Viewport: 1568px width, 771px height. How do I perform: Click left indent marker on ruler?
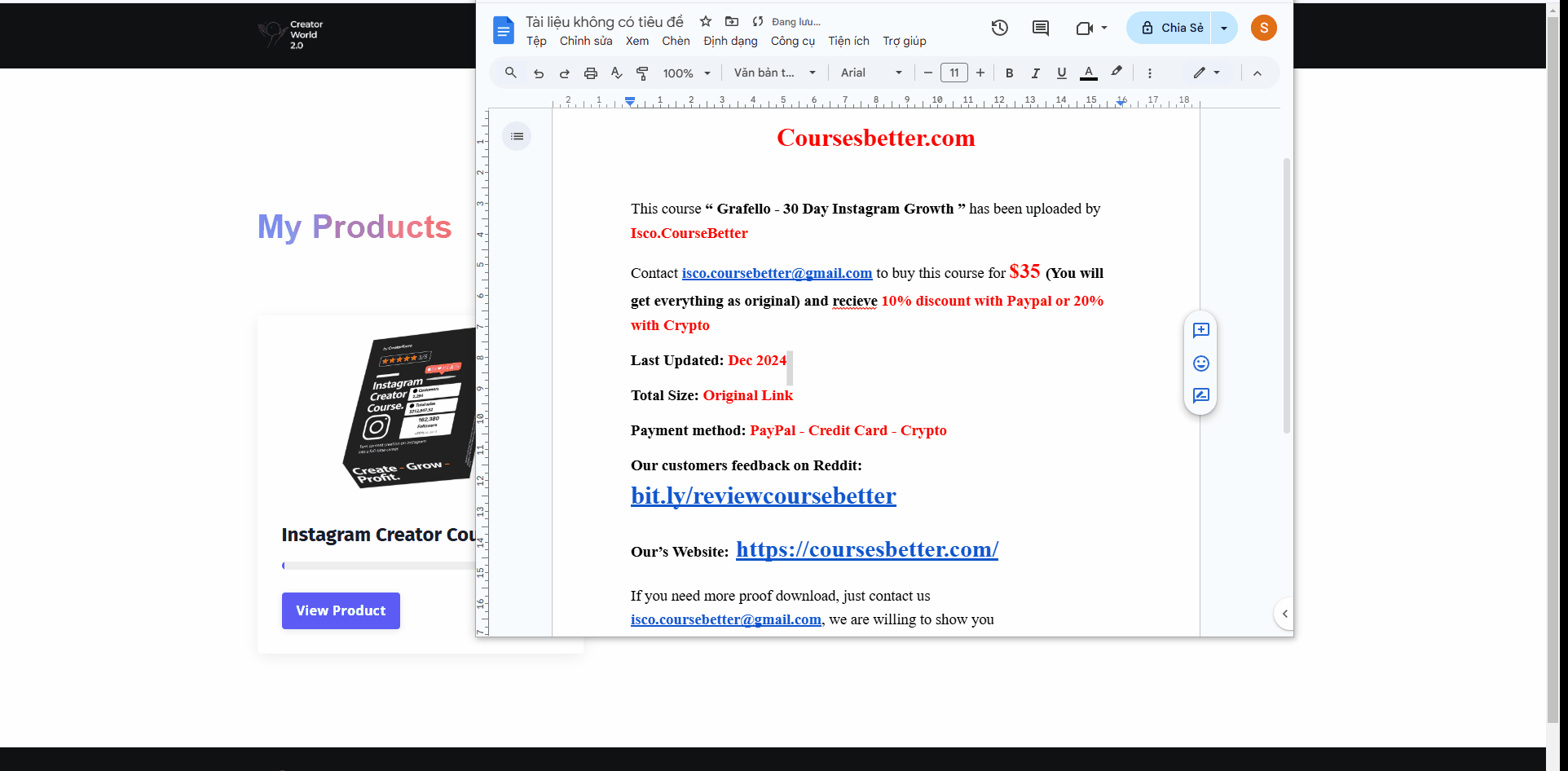click(630, 101)
